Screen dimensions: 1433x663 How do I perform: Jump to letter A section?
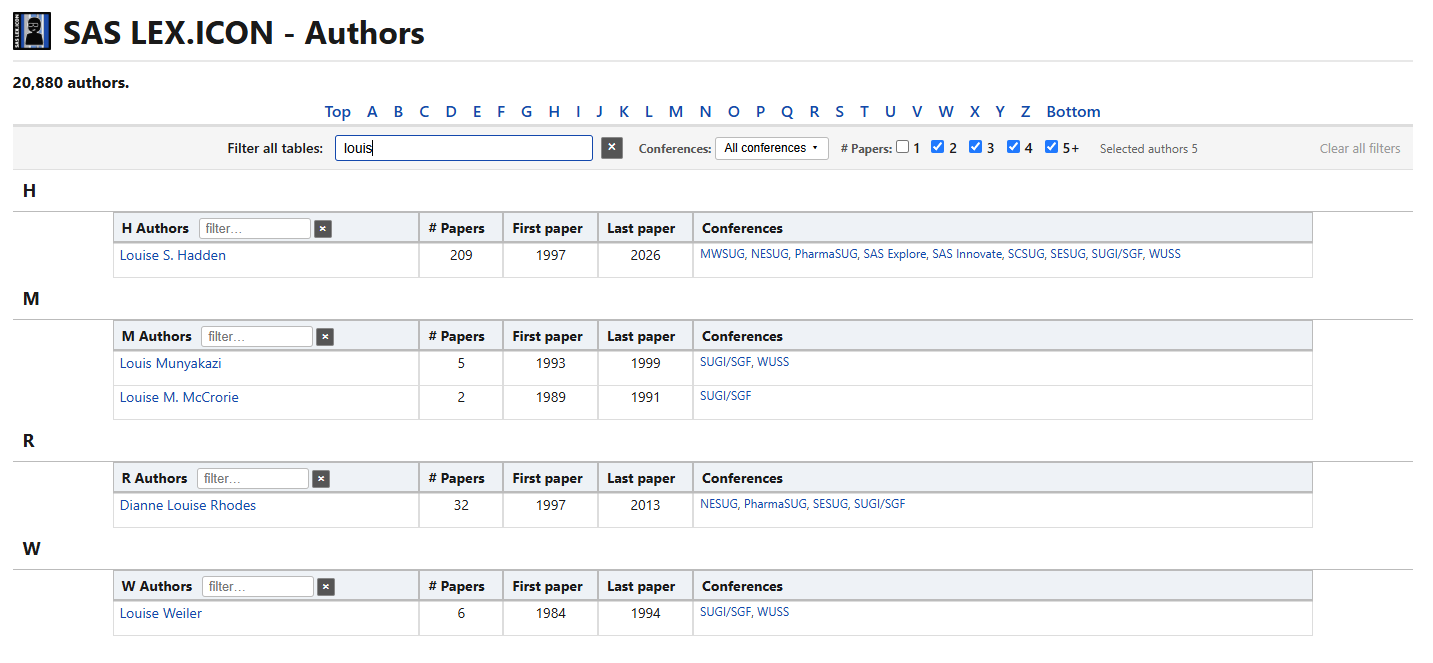coord(372,112)
